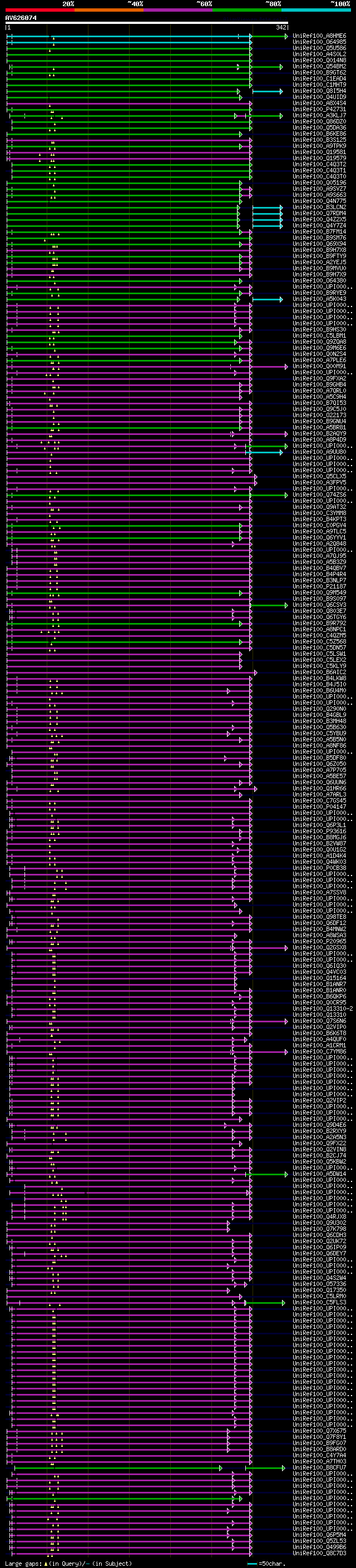Click the white query sequence bar under AV626074
Screen dimensions: 356x1568
[147, 23]
